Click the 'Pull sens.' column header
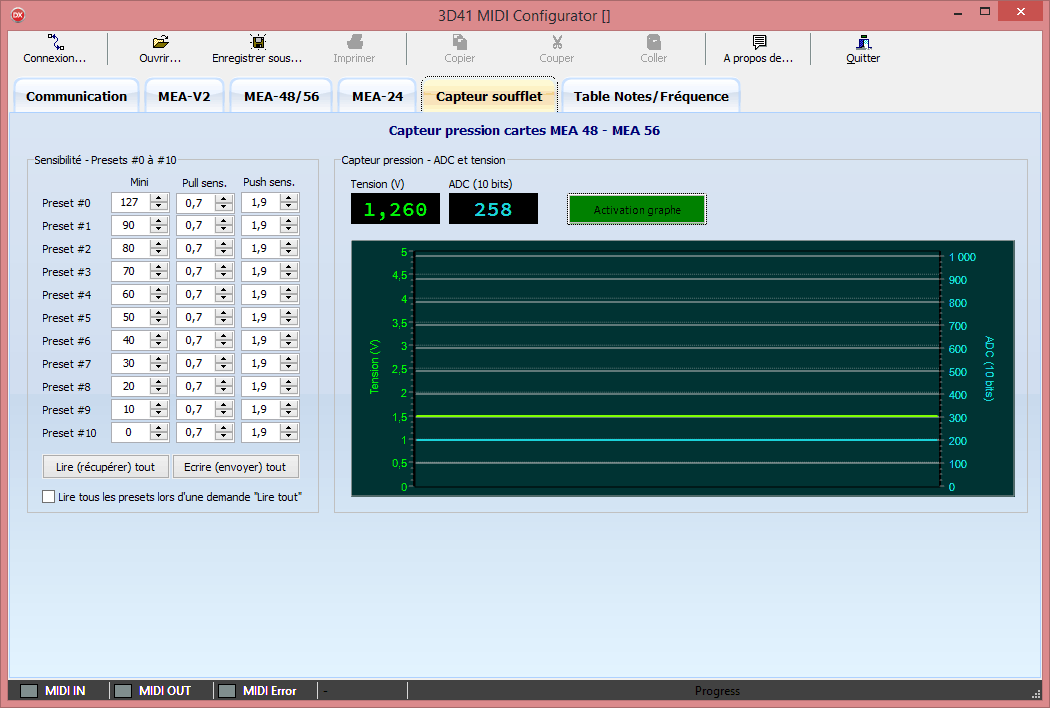The width and height of the screenshot is (1050, 708). [x=204, y=182]
